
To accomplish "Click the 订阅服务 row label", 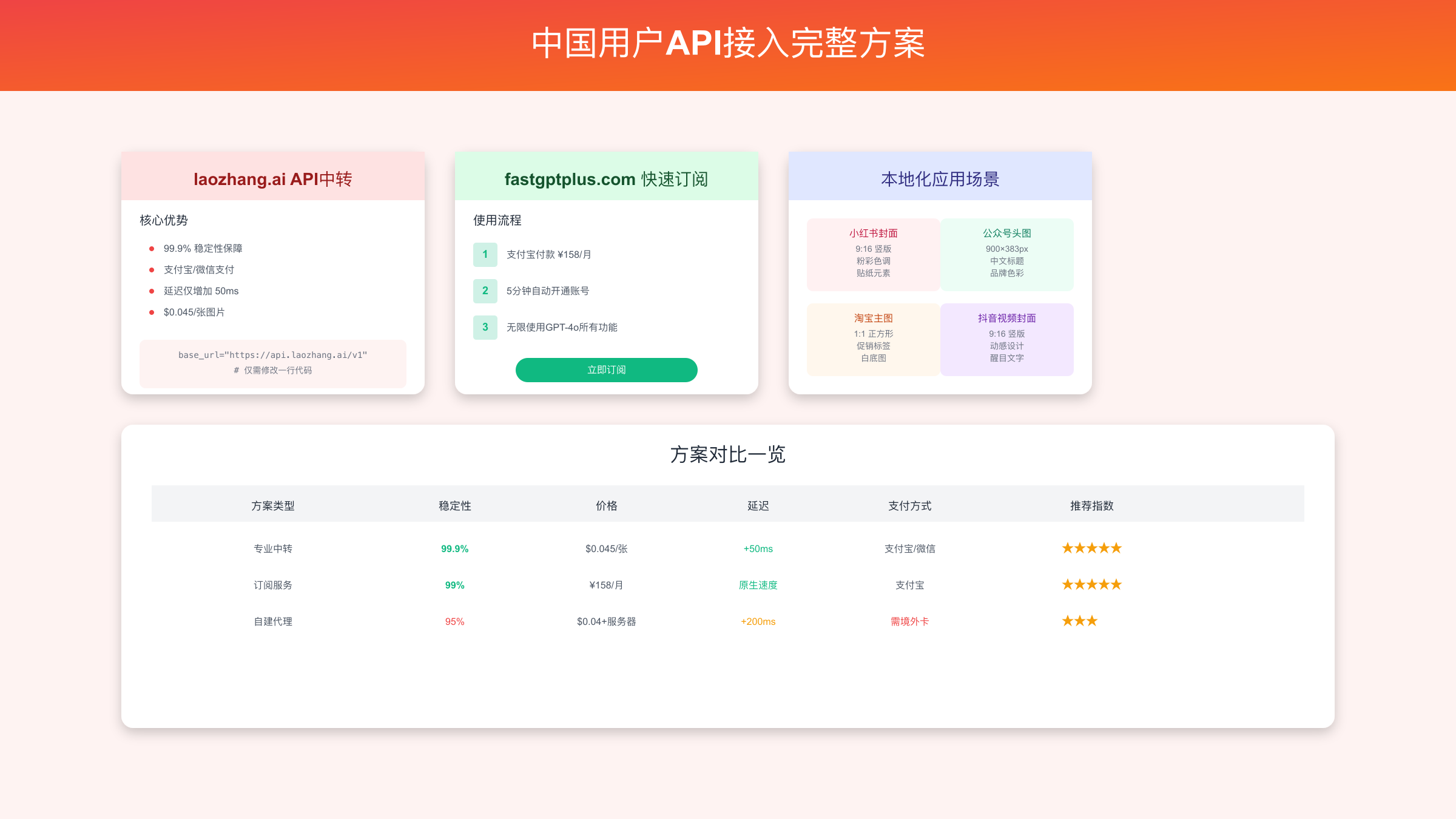I will [273, 585].
